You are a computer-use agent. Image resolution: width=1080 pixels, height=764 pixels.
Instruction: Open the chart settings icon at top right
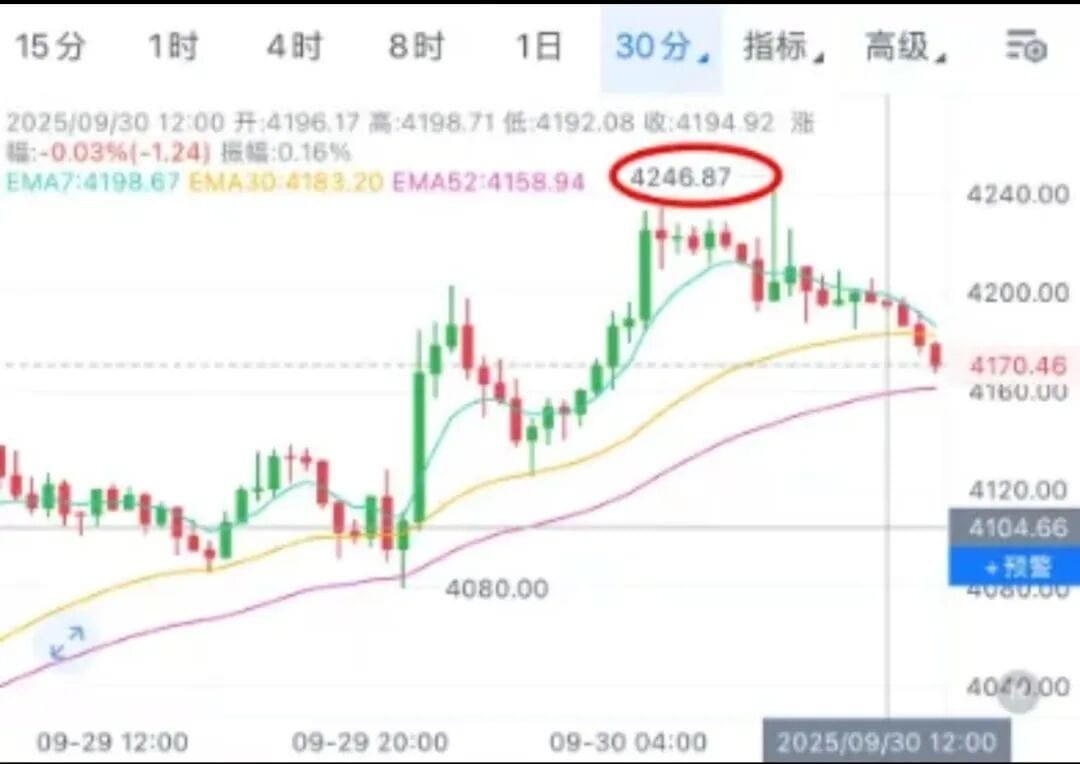[1026, 47]
